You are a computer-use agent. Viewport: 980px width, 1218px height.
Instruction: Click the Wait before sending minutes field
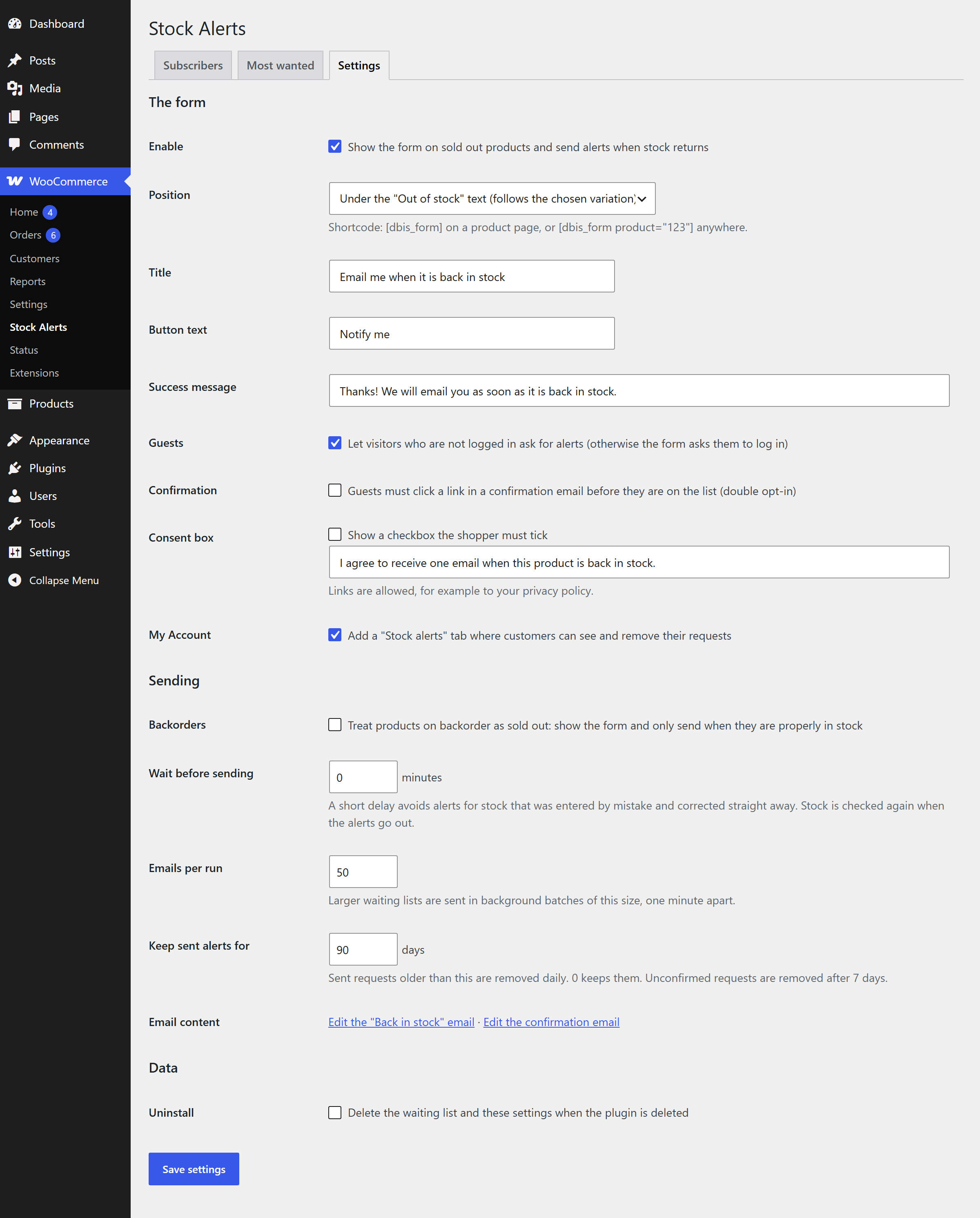pos(363,777)
